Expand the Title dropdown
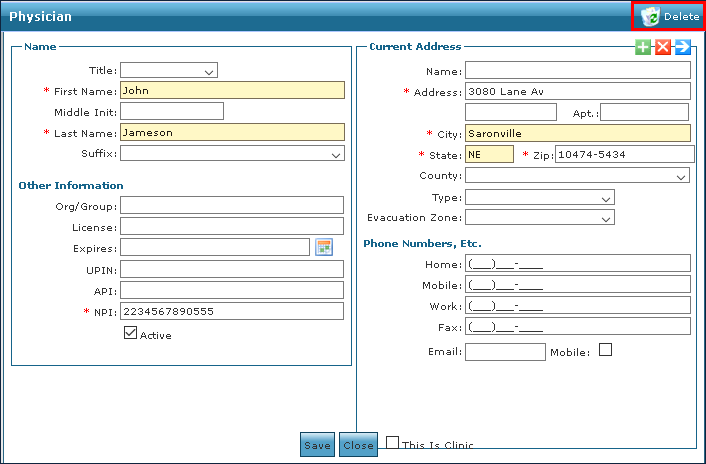 tap(169, 71)
